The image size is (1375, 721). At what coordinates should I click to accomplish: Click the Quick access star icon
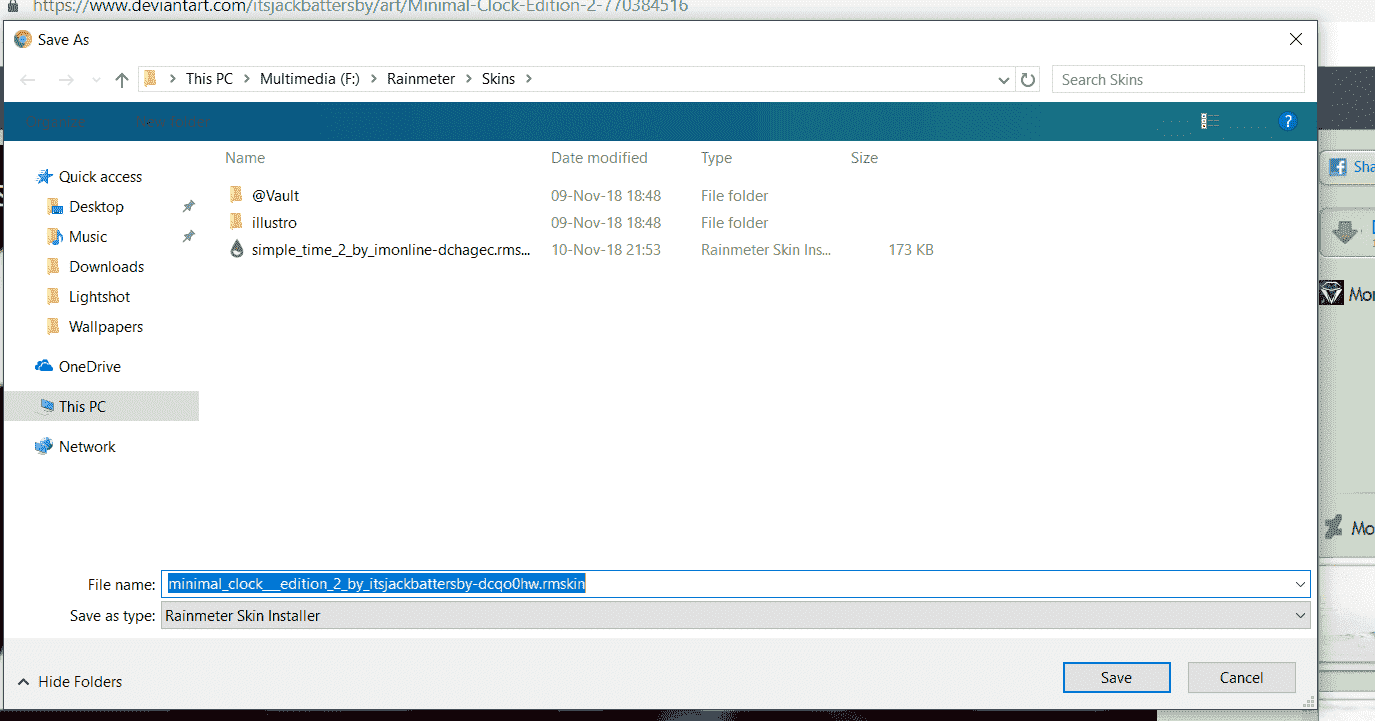coord(44,176)
